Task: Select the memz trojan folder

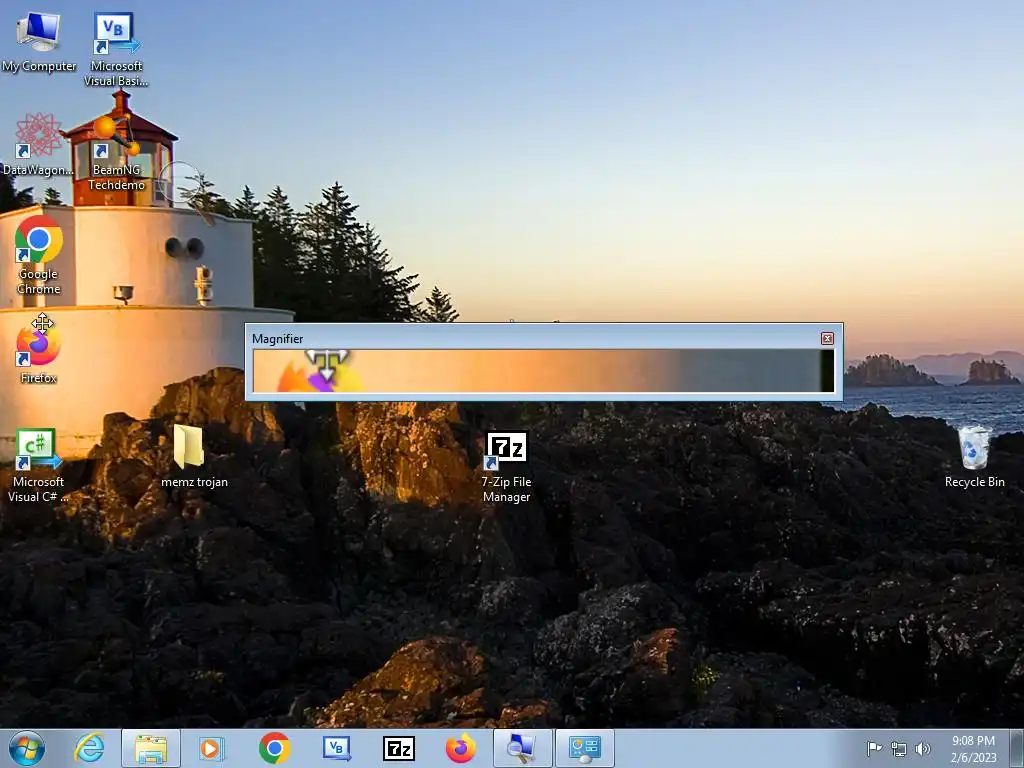Action: coord(194,456)
